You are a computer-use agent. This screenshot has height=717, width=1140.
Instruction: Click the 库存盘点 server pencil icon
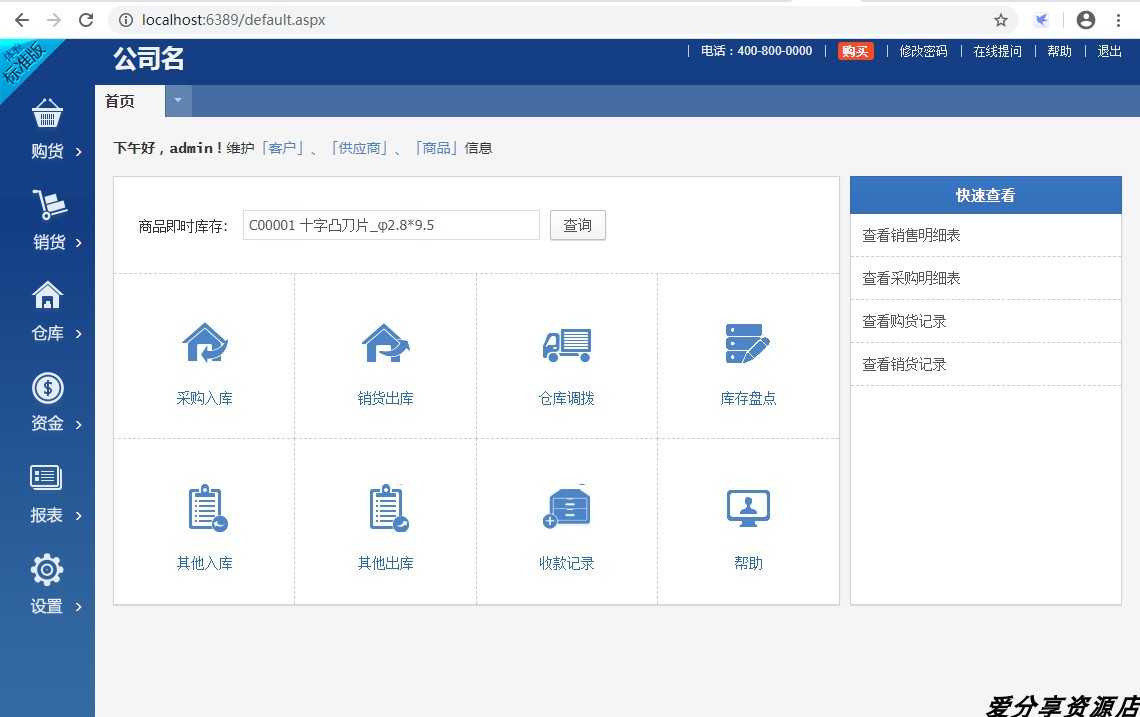pos(747,343)
